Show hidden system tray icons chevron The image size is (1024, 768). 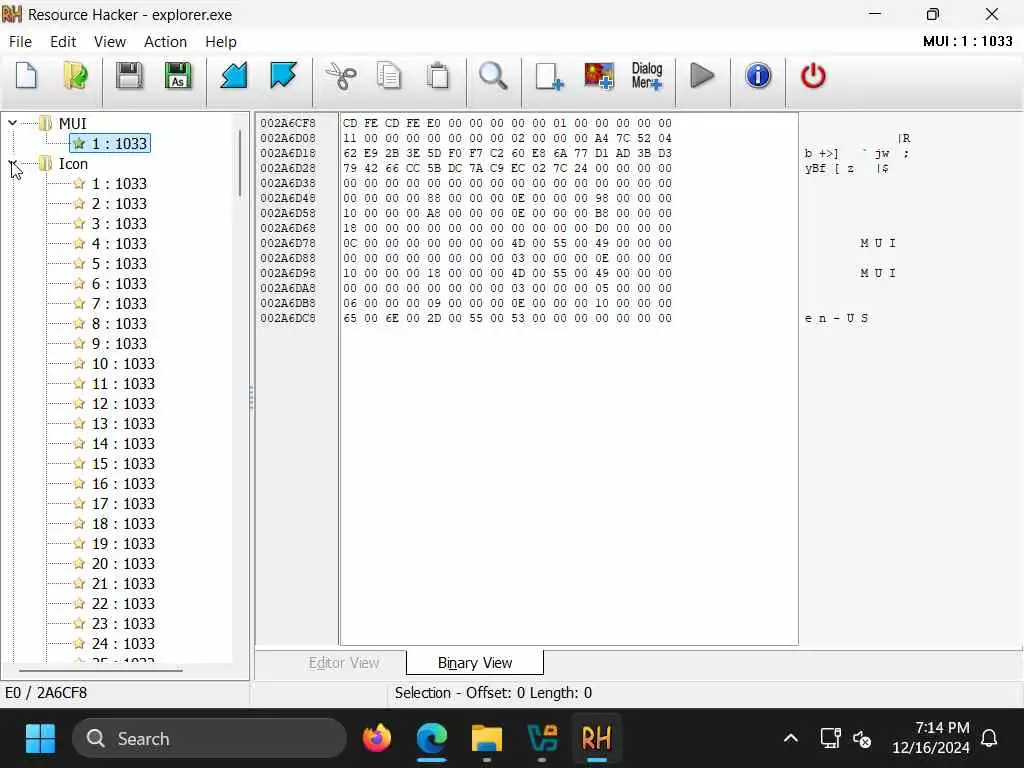point(791,739)
